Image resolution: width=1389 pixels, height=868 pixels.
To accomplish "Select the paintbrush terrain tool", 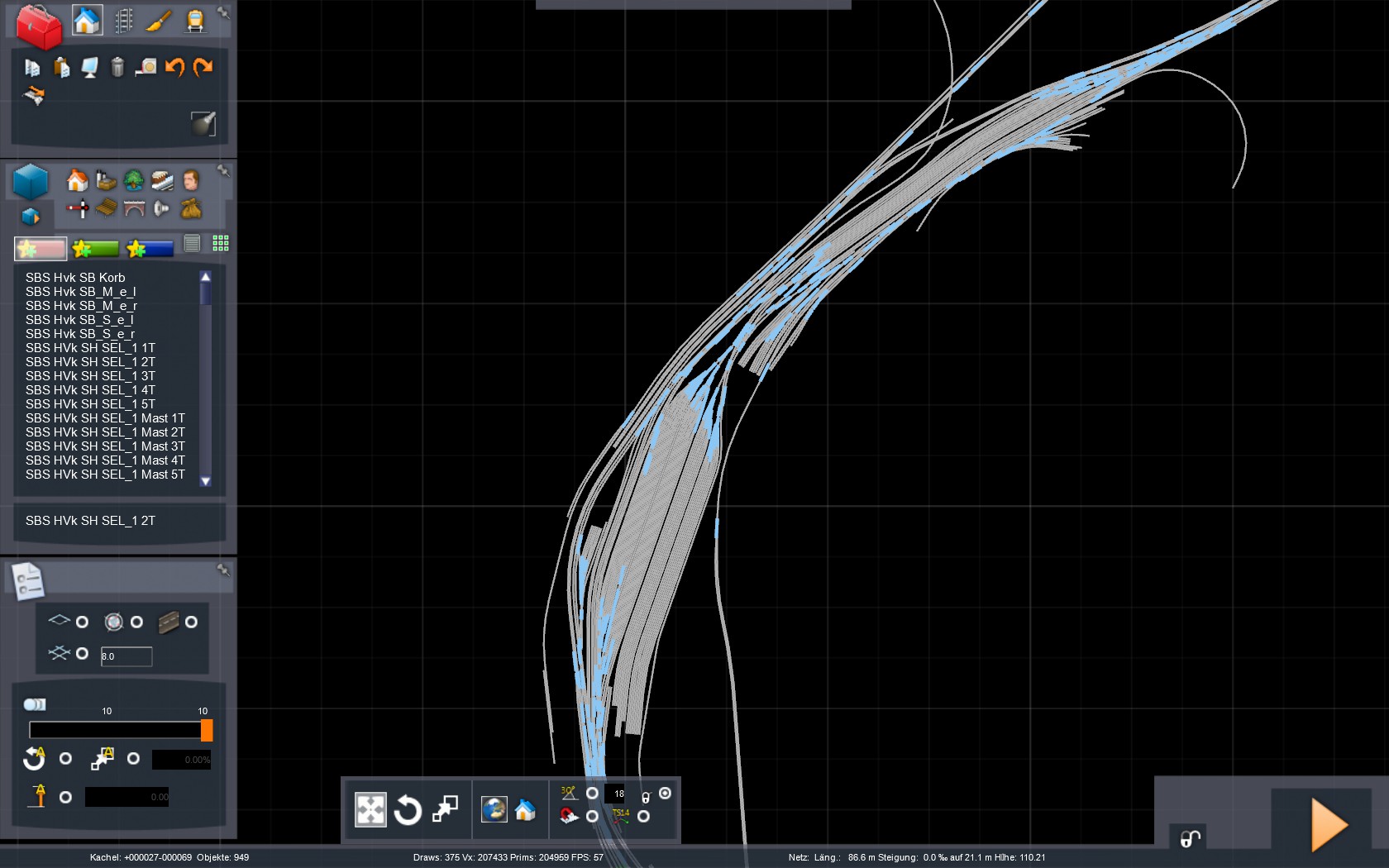I will tap(159, 21).
